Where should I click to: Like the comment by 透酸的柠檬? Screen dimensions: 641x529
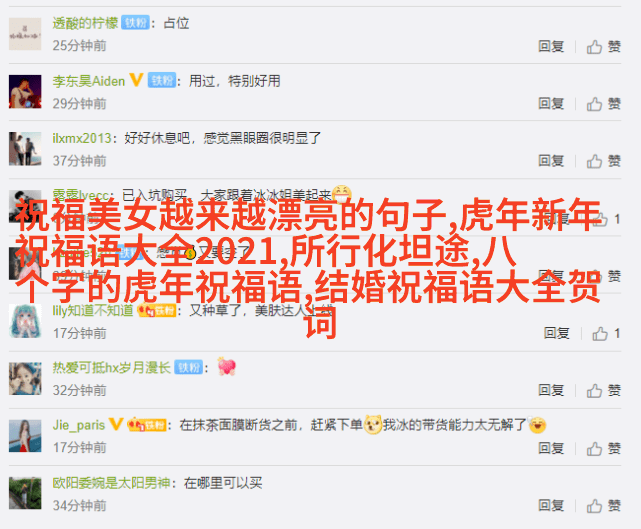click(604, 47)
